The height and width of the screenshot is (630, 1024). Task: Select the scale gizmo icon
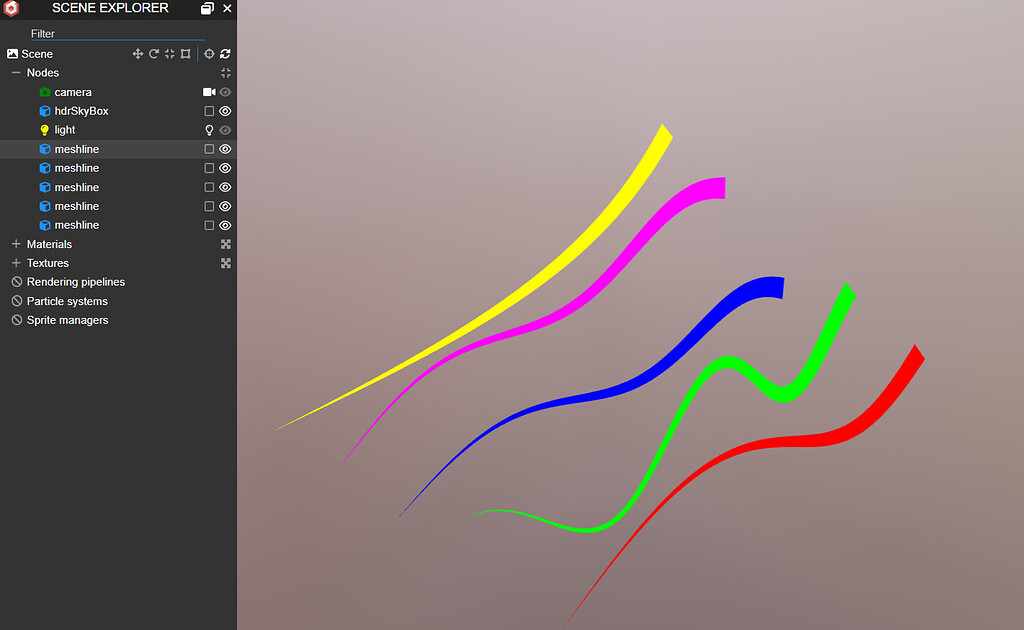coord(169,54)
